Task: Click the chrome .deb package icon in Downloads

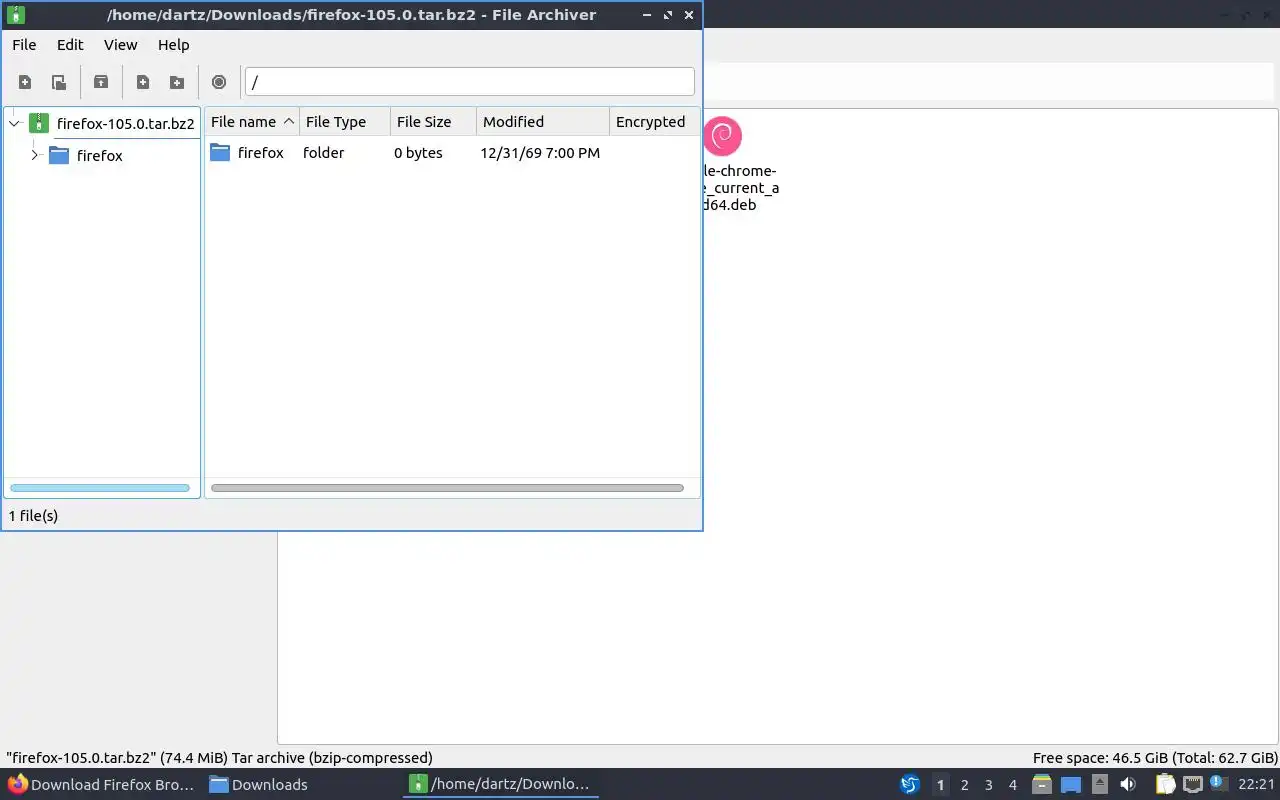Action: tap(723, 136)
